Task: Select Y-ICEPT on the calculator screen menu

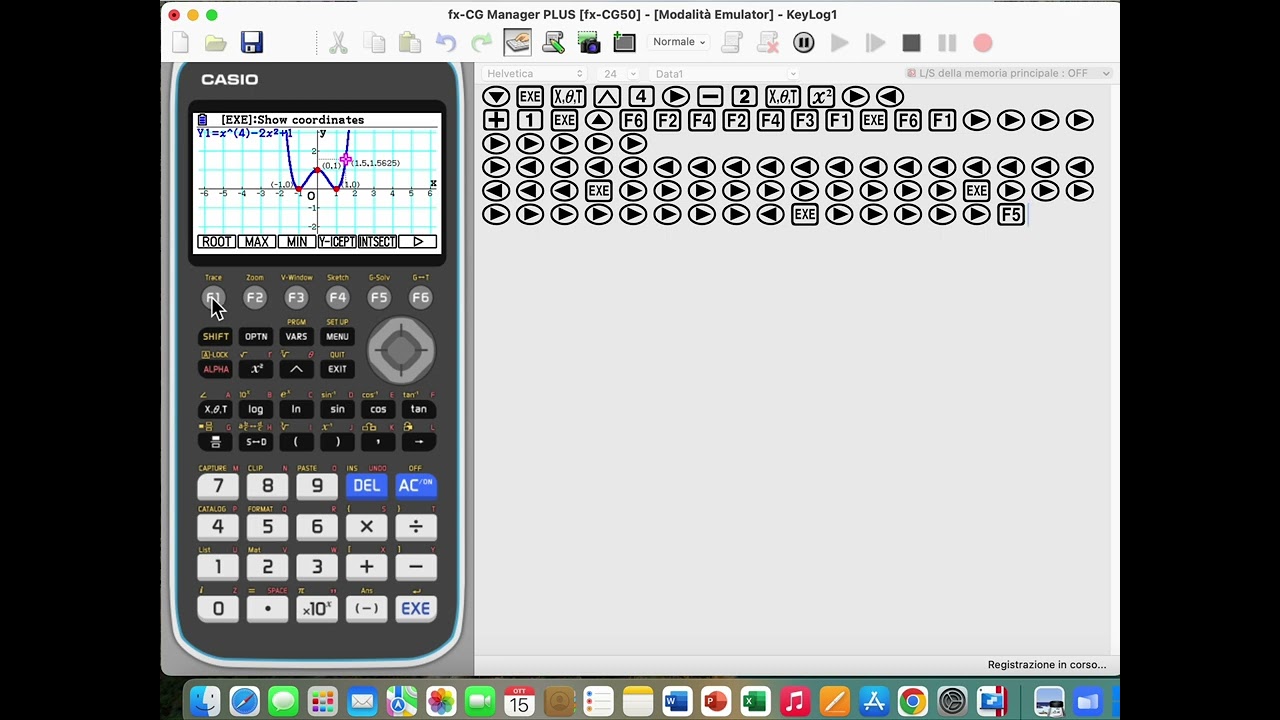Action: (337, 242)
